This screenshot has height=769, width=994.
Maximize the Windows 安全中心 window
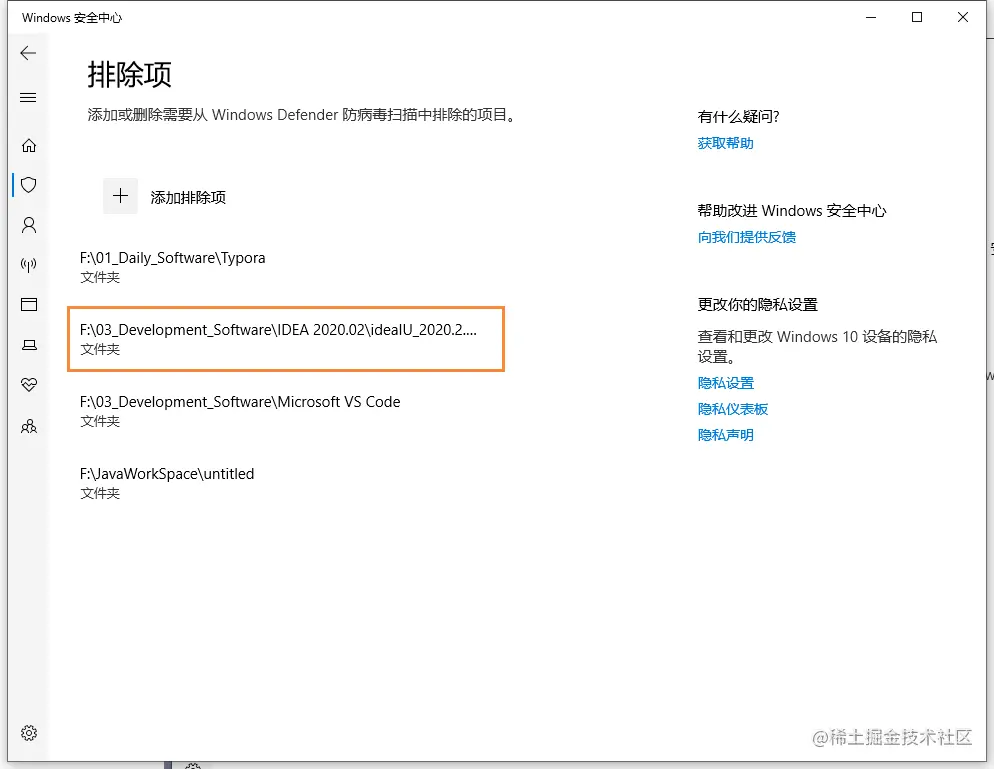coord(917,17)
